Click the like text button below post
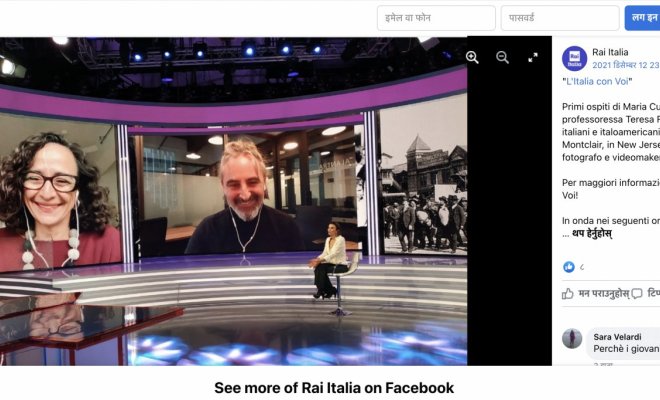This screenshot has width=660, height=400. pyautogui.click(x=604, y=293)
